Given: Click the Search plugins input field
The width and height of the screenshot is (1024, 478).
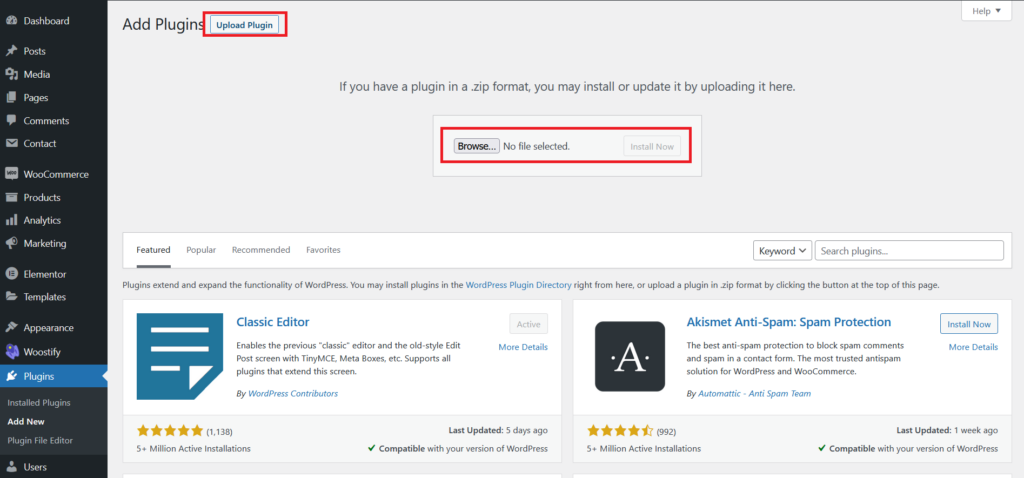Looking at the screenshot, I should click(909, 251).
